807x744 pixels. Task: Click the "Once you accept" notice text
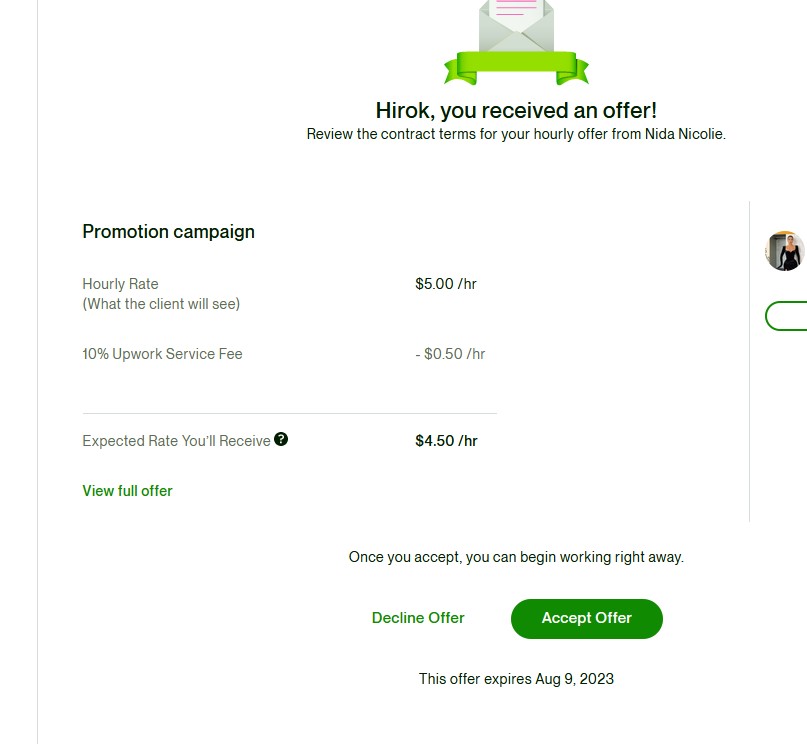[x=516, y=557]
